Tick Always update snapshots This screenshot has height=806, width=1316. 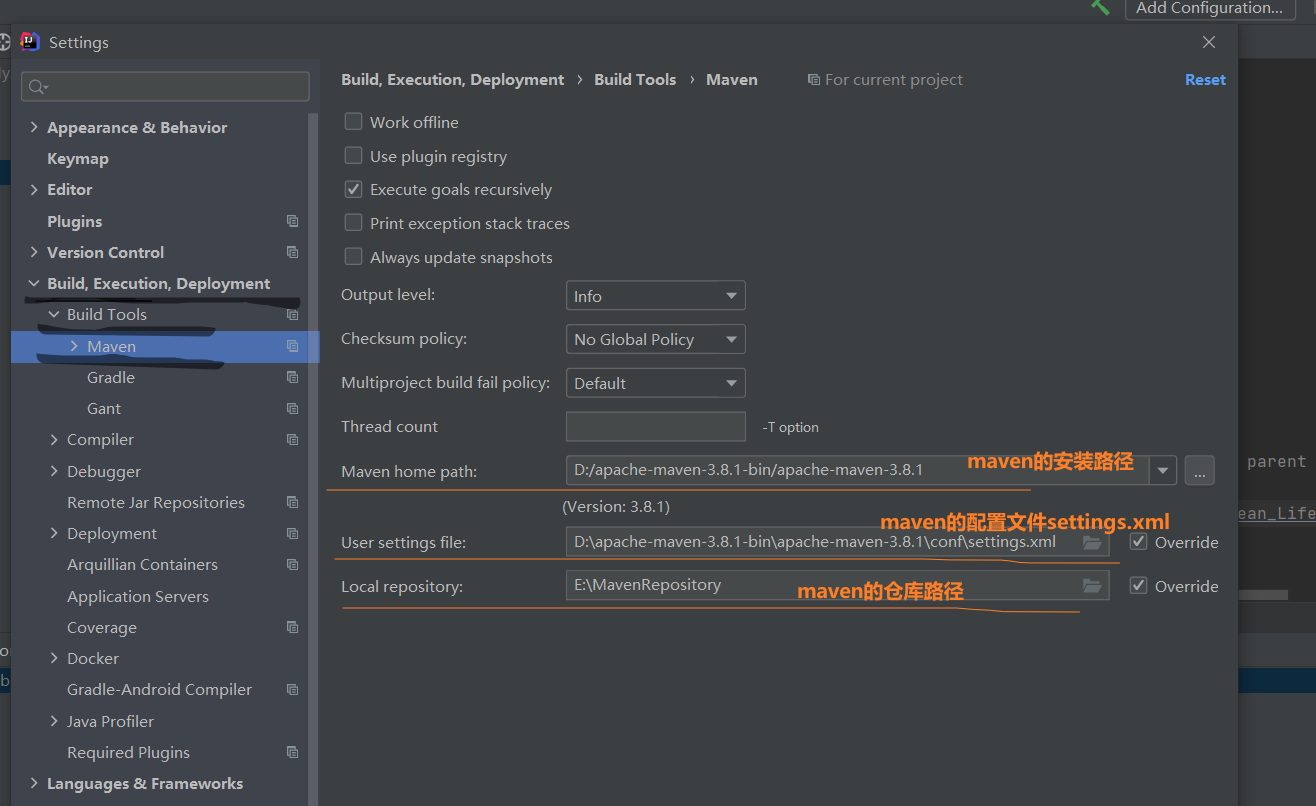pyautogui.click(x=353, y=257)
